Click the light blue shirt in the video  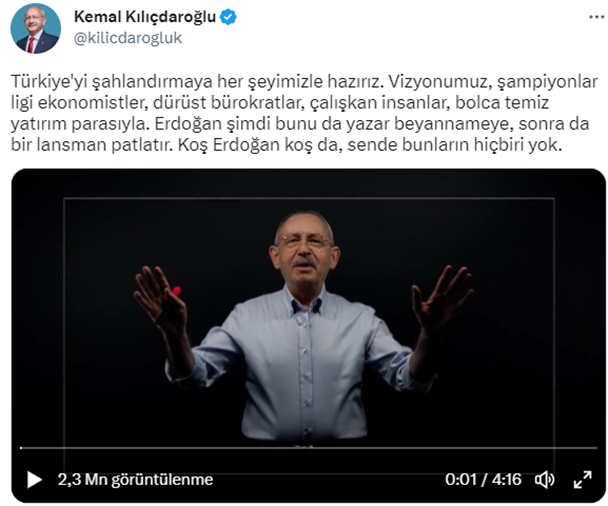coord(304,368)
